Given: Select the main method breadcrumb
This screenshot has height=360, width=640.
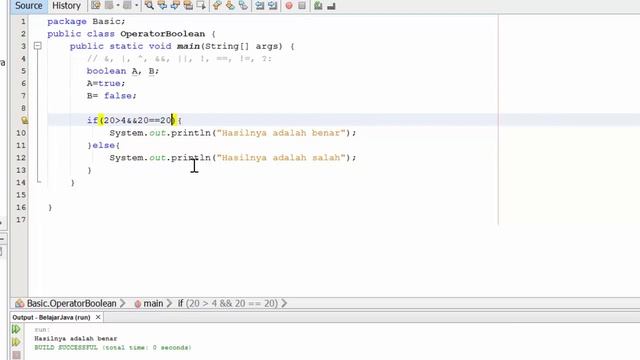Looking at the screenshot, I should (x=153, y=303).
